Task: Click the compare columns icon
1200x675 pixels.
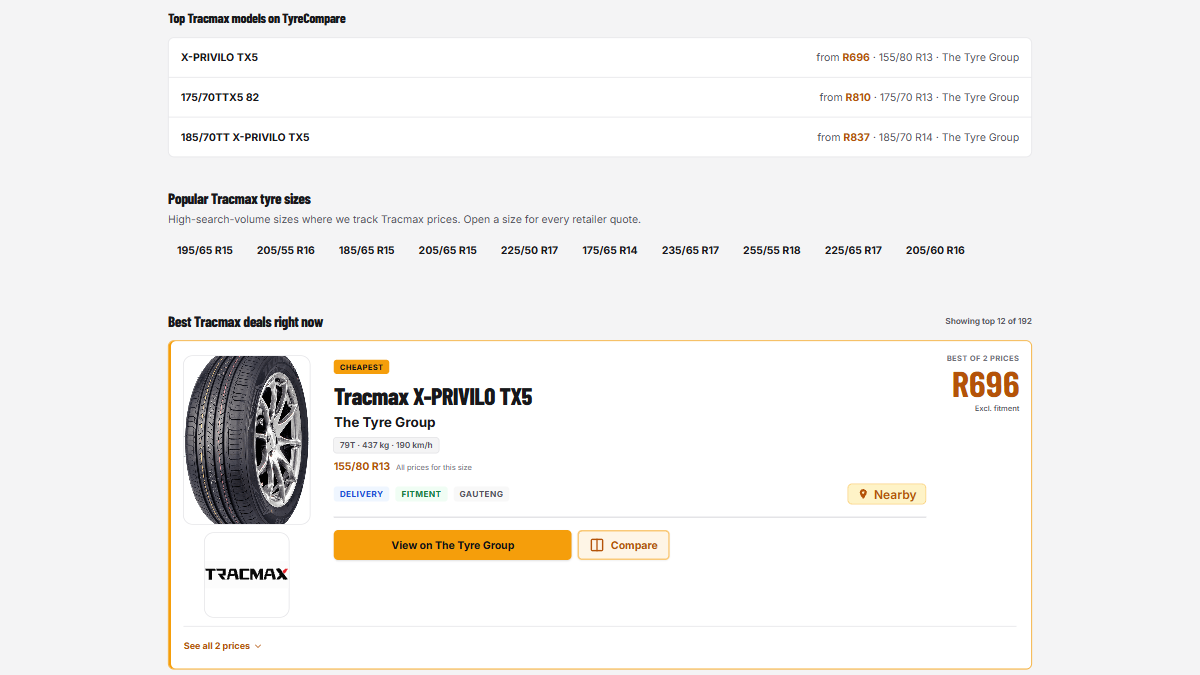Action: [597, 545]
